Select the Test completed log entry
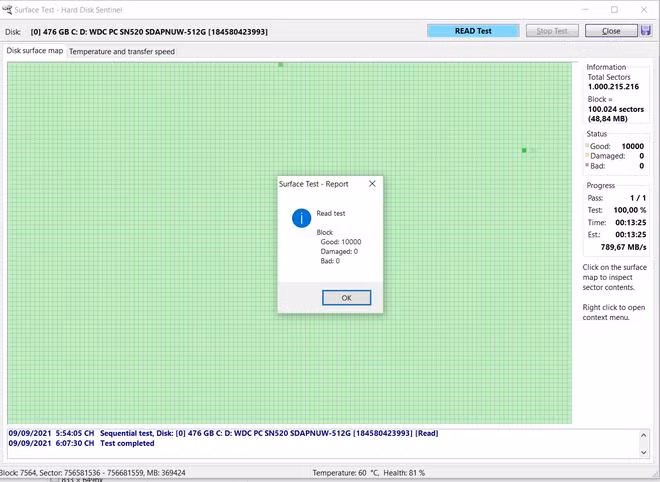Viewport: 660px width, 482px height. 126,443
